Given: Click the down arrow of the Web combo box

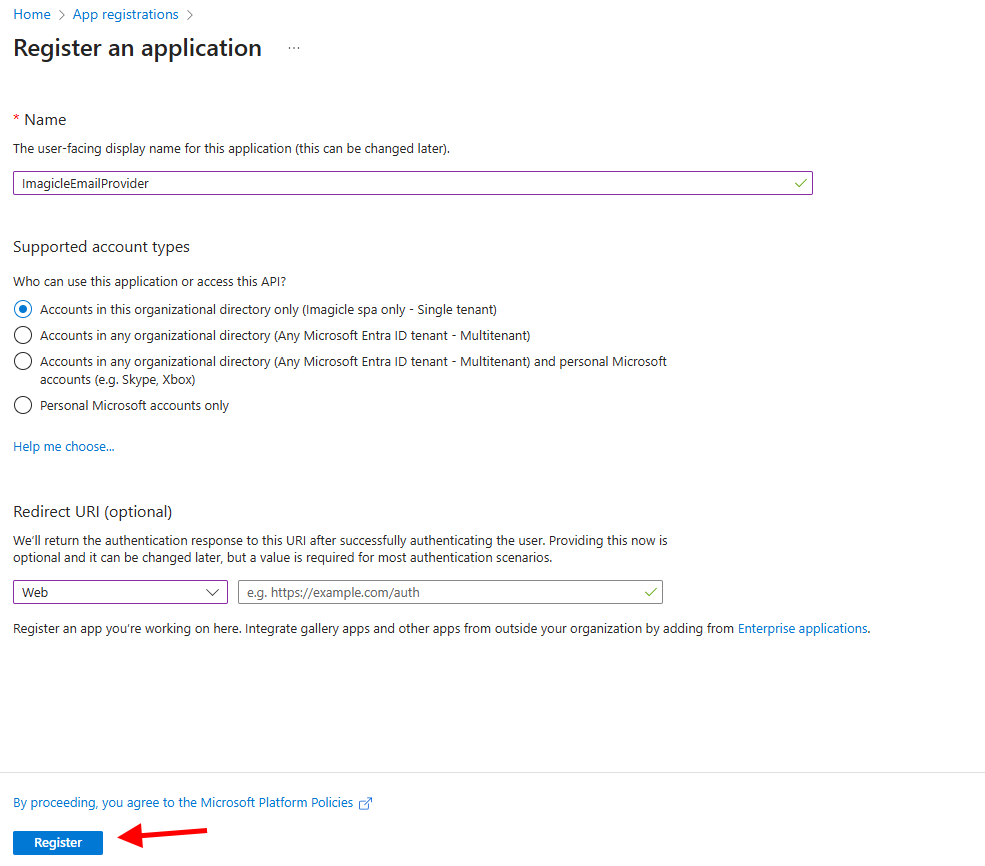Looking at the screenshot, I should pos(212,592).
